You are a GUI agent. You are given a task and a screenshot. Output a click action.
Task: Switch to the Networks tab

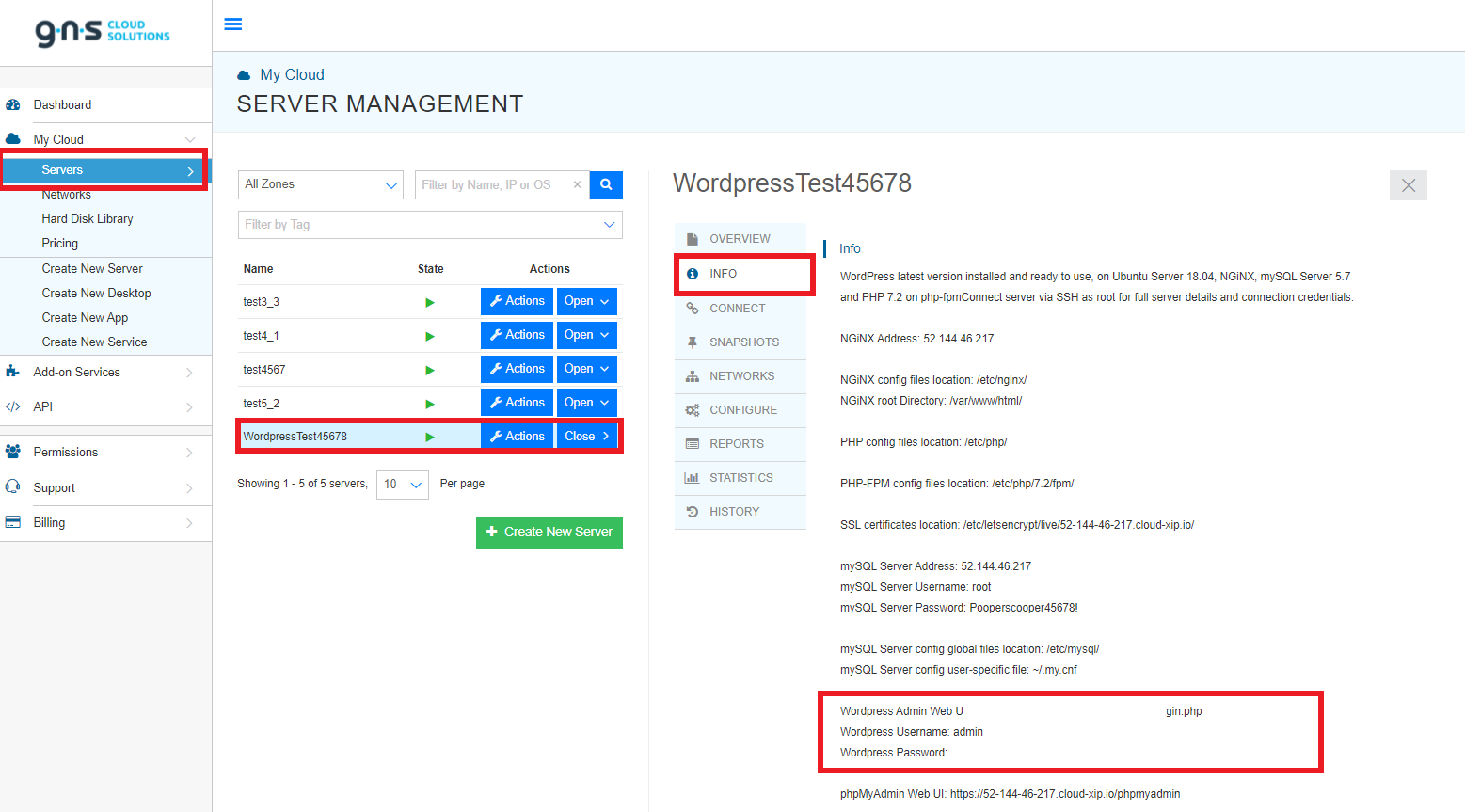click(x=740, y=376)
